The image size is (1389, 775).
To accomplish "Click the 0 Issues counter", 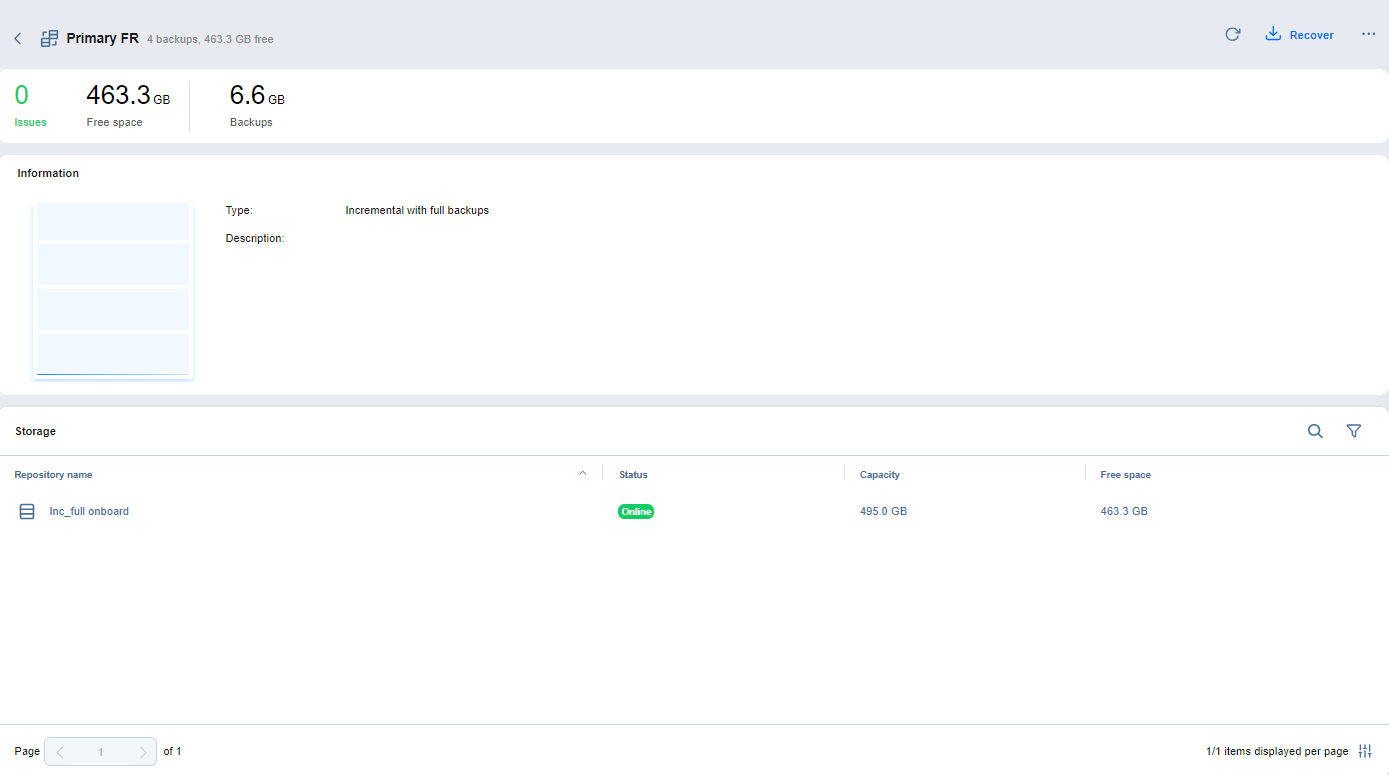I will (21, 104).
